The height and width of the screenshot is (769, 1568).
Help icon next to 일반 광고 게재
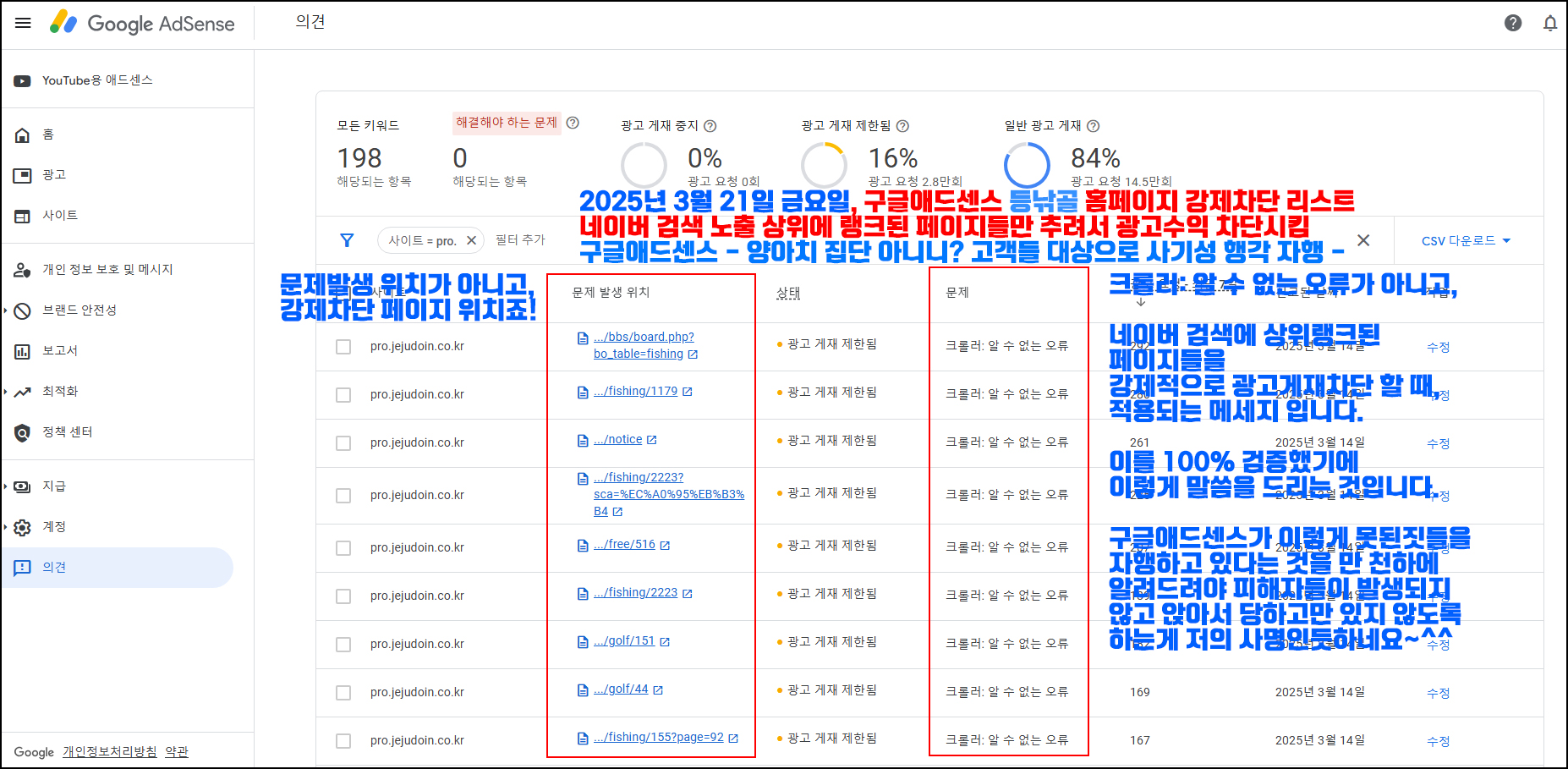click(x=1093, y=126)
